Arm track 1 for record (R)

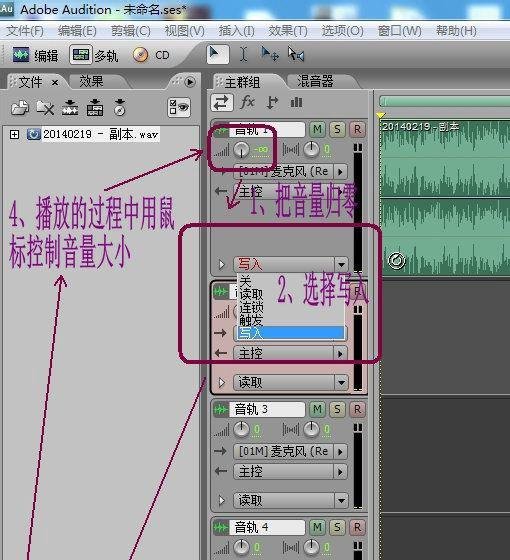coord(357,129)
